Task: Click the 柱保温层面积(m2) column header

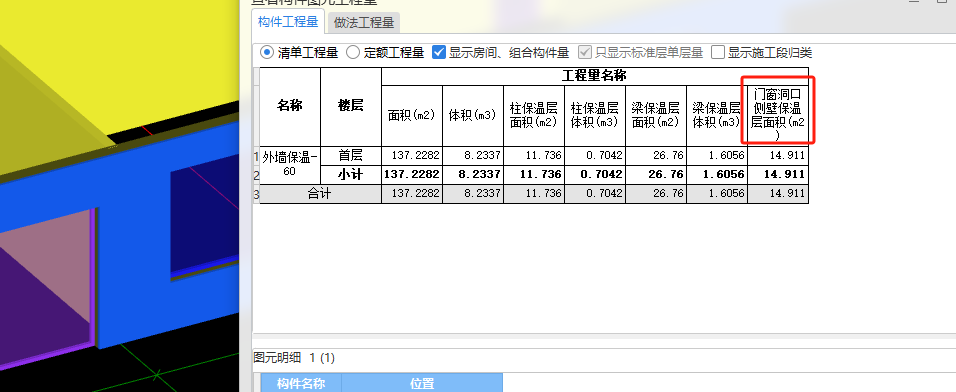Action: [x=534, y=116]
